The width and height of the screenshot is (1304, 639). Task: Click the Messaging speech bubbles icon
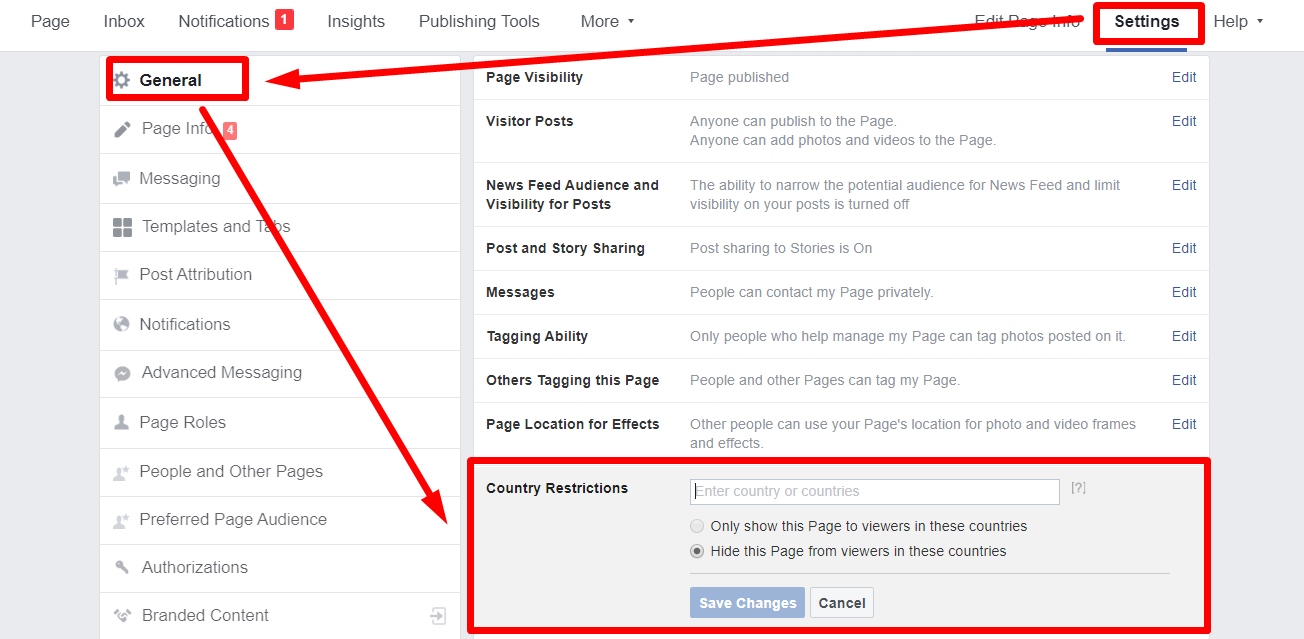pyautogui.click(x=122, y=179)
